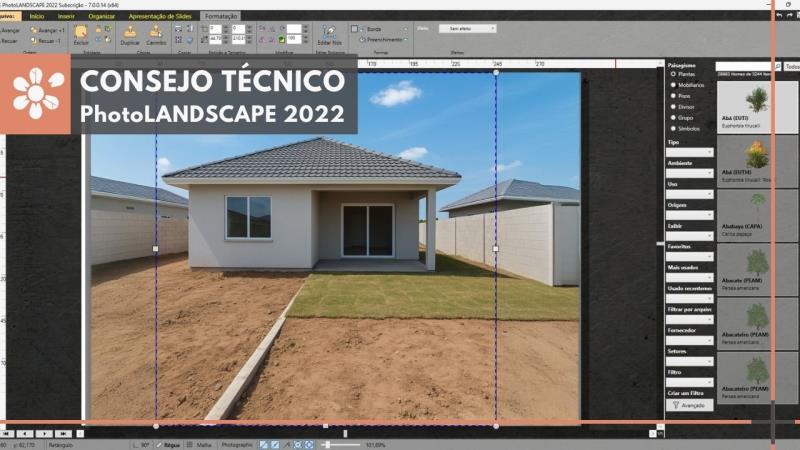The width and height of the screenshot is (800, 450).
Task: Click the Avançado filter button
Action: click(x=689, y=405)
